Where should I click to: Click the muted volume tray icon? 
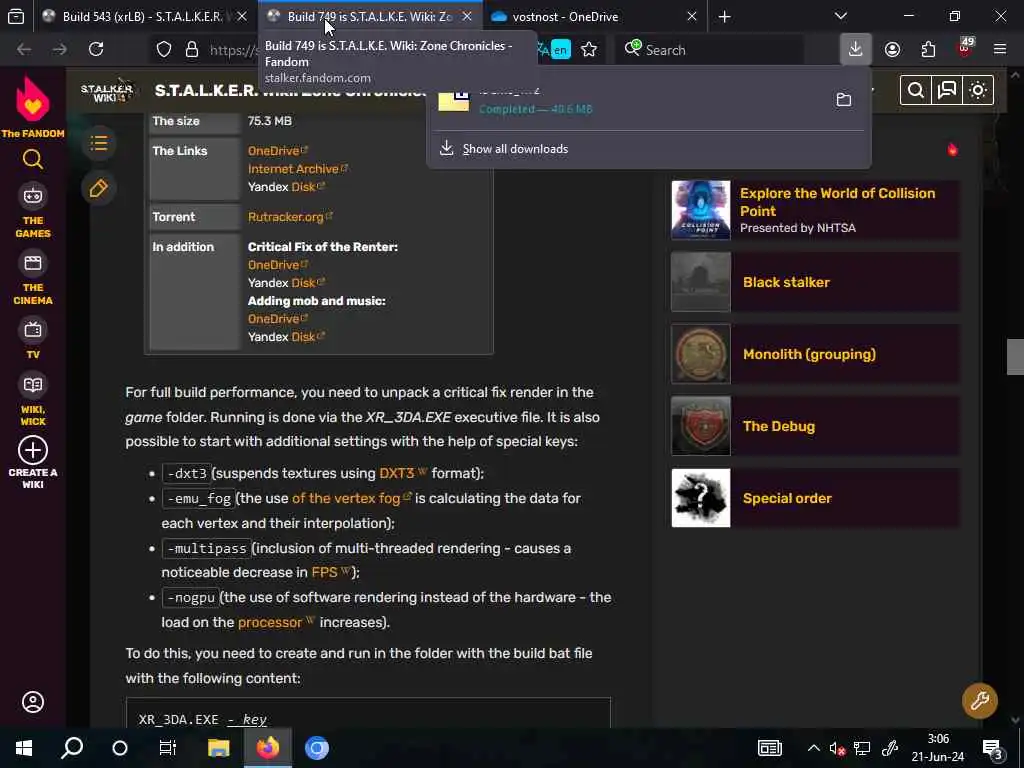tap(837, 748)
